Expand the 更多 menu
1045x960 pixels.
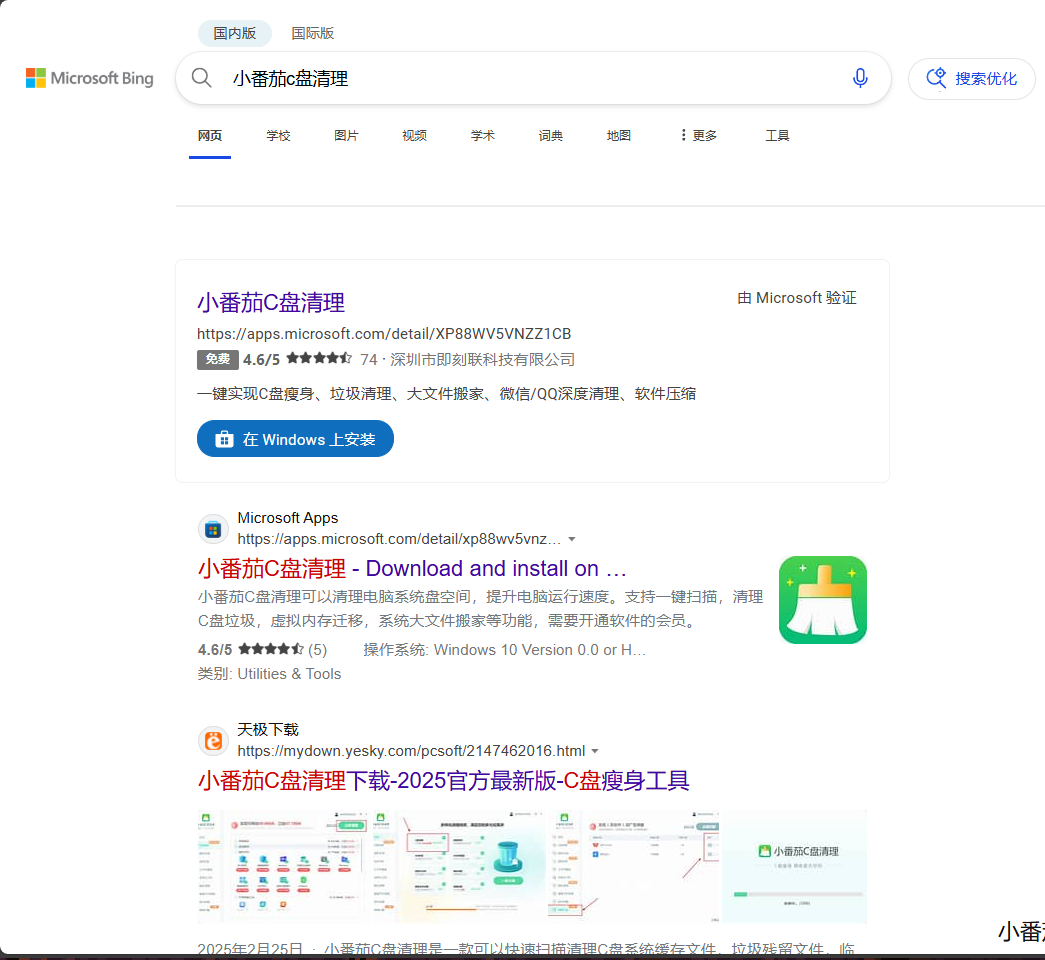point(698,136)
